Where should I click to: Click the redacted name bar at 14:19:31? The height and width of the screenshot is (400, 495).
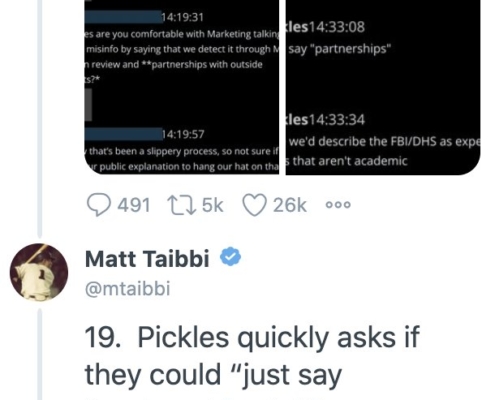[x=123, y=17]
